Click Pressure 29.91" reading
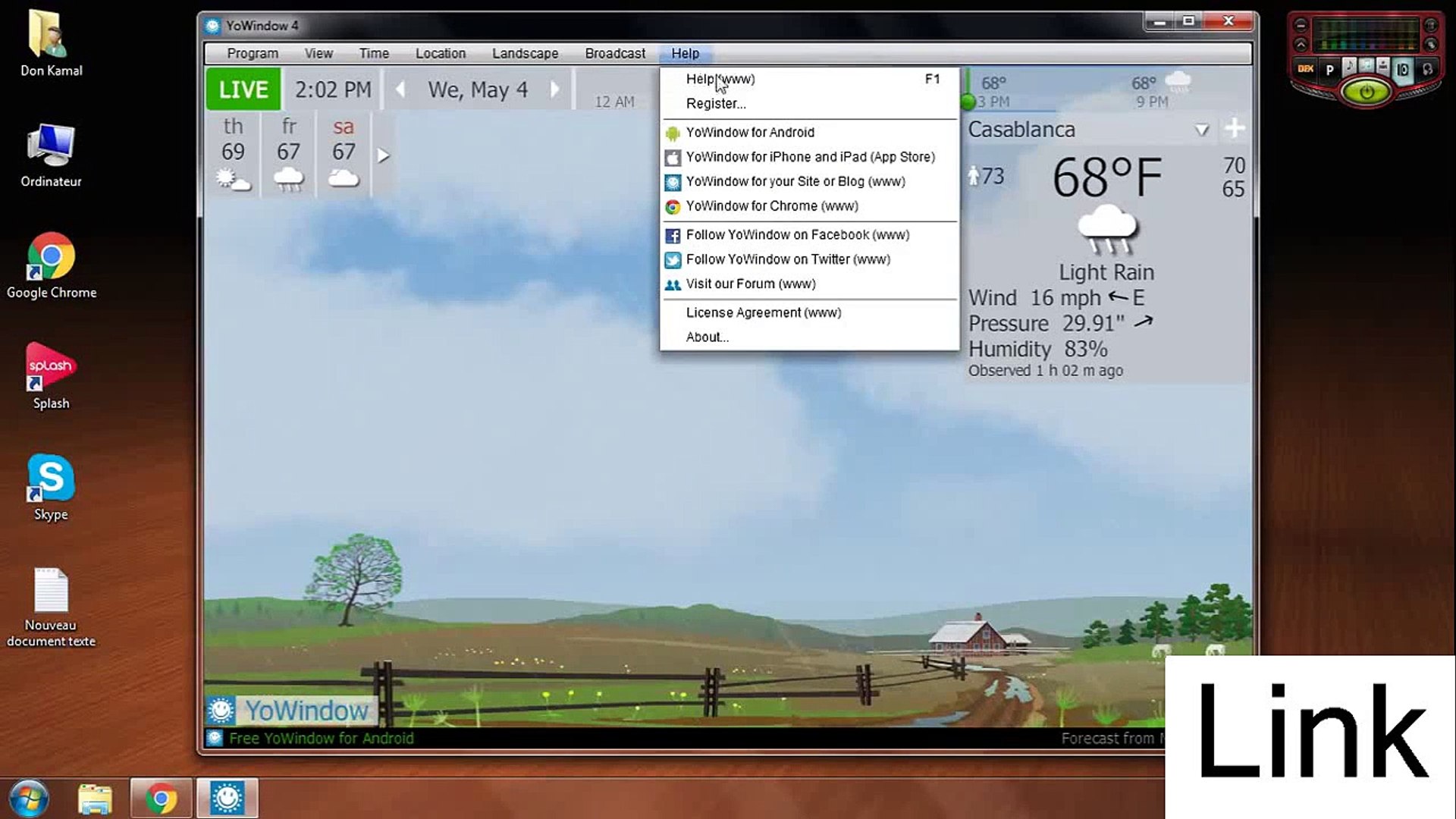1456x819 pixels. (x=1061, y=324)
